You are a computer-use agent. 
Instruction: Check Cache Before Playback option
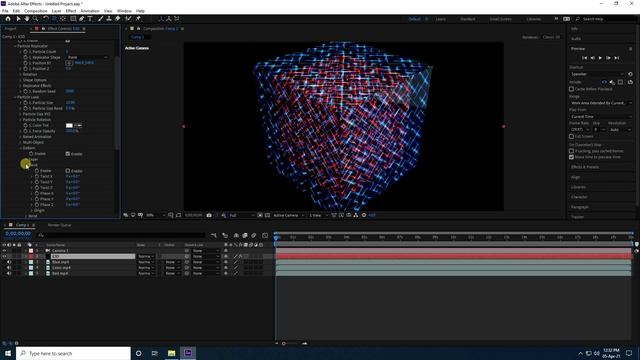coord(571,89)
